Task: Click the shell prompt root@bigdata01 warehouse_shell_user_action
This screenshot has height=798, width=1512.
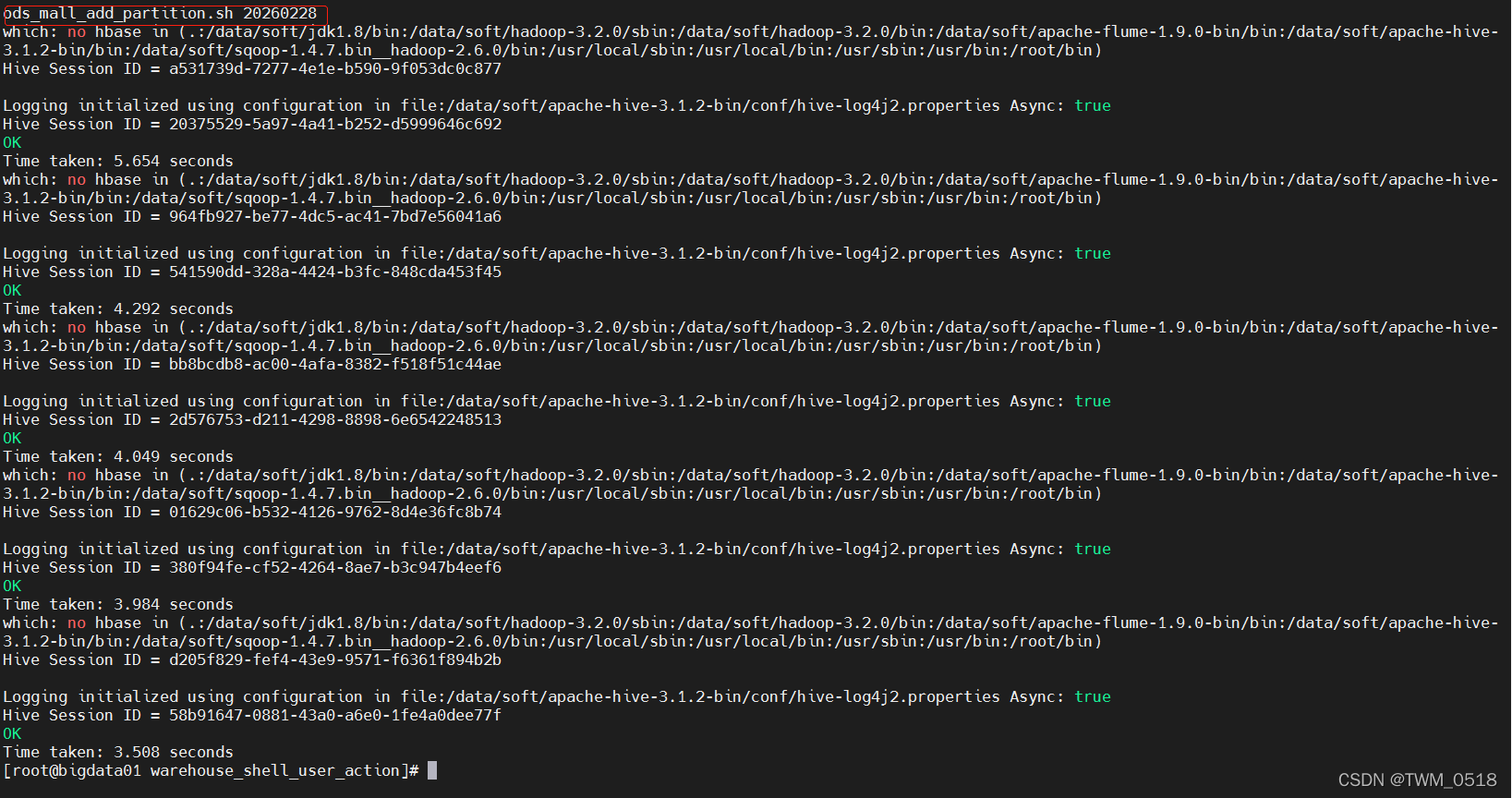Action: [211, 771]
